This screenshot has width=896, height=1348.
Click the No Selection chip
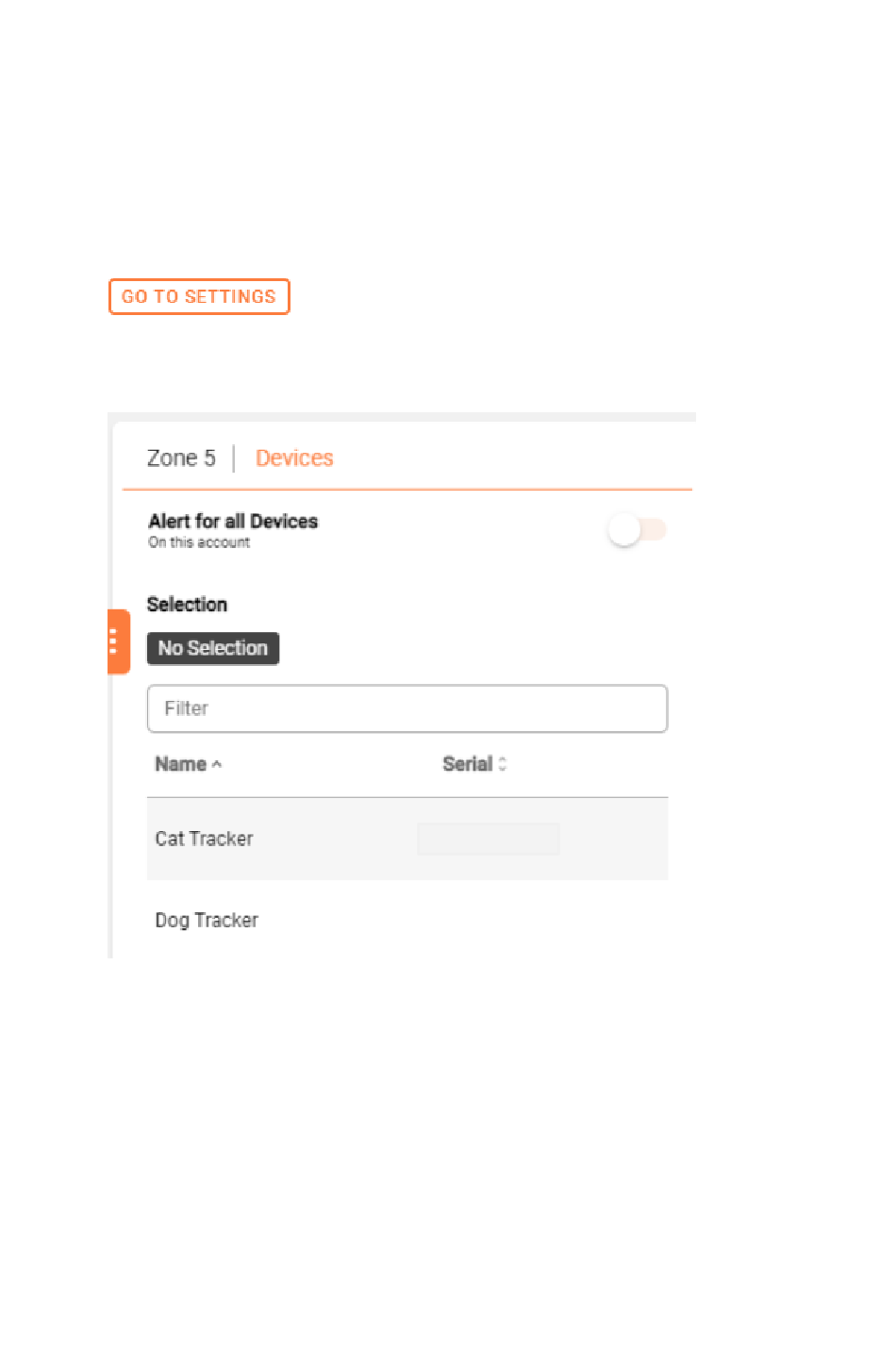[213, 648]
